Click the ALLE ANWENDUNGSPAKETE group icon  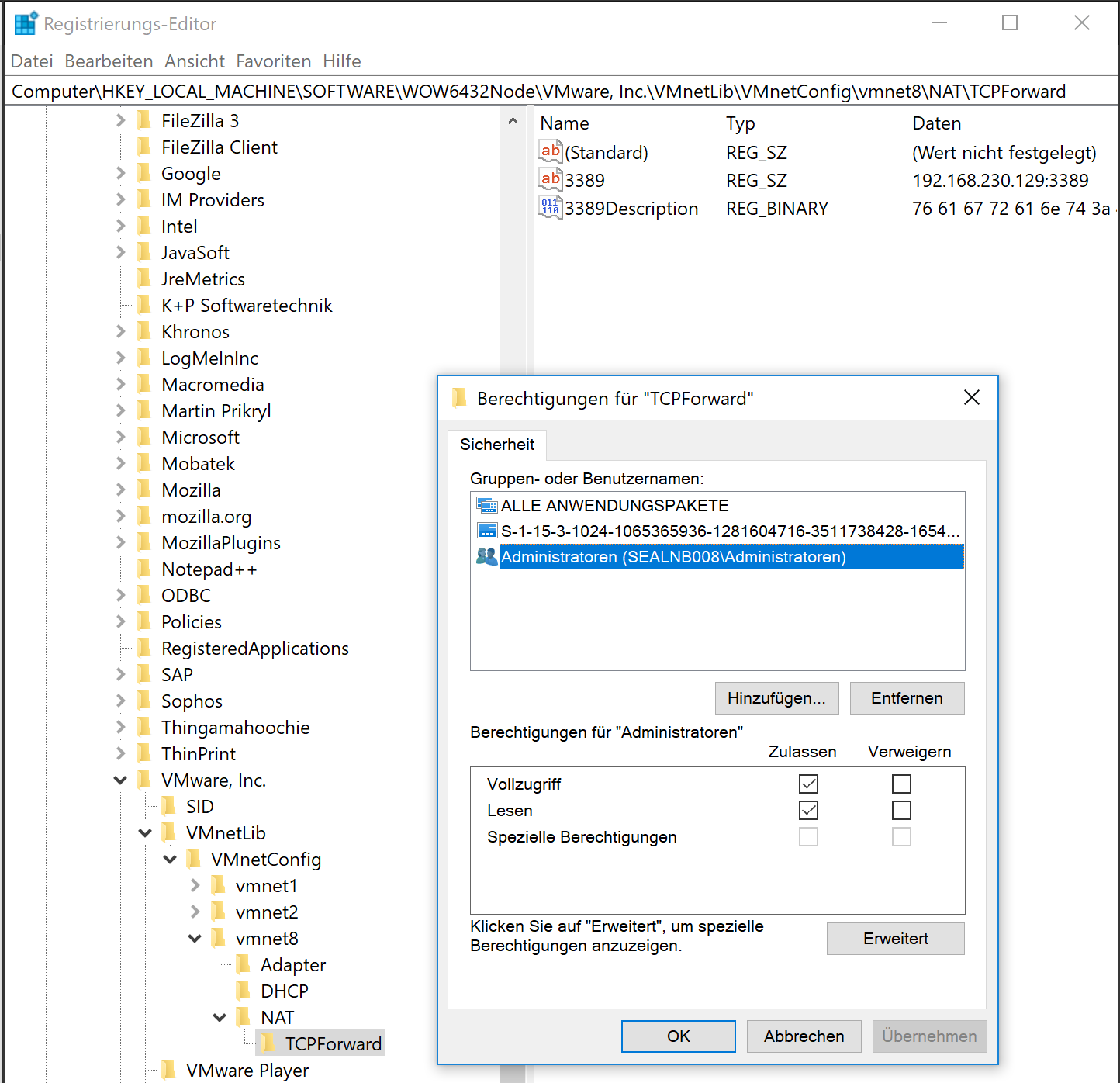pos(487,505)
